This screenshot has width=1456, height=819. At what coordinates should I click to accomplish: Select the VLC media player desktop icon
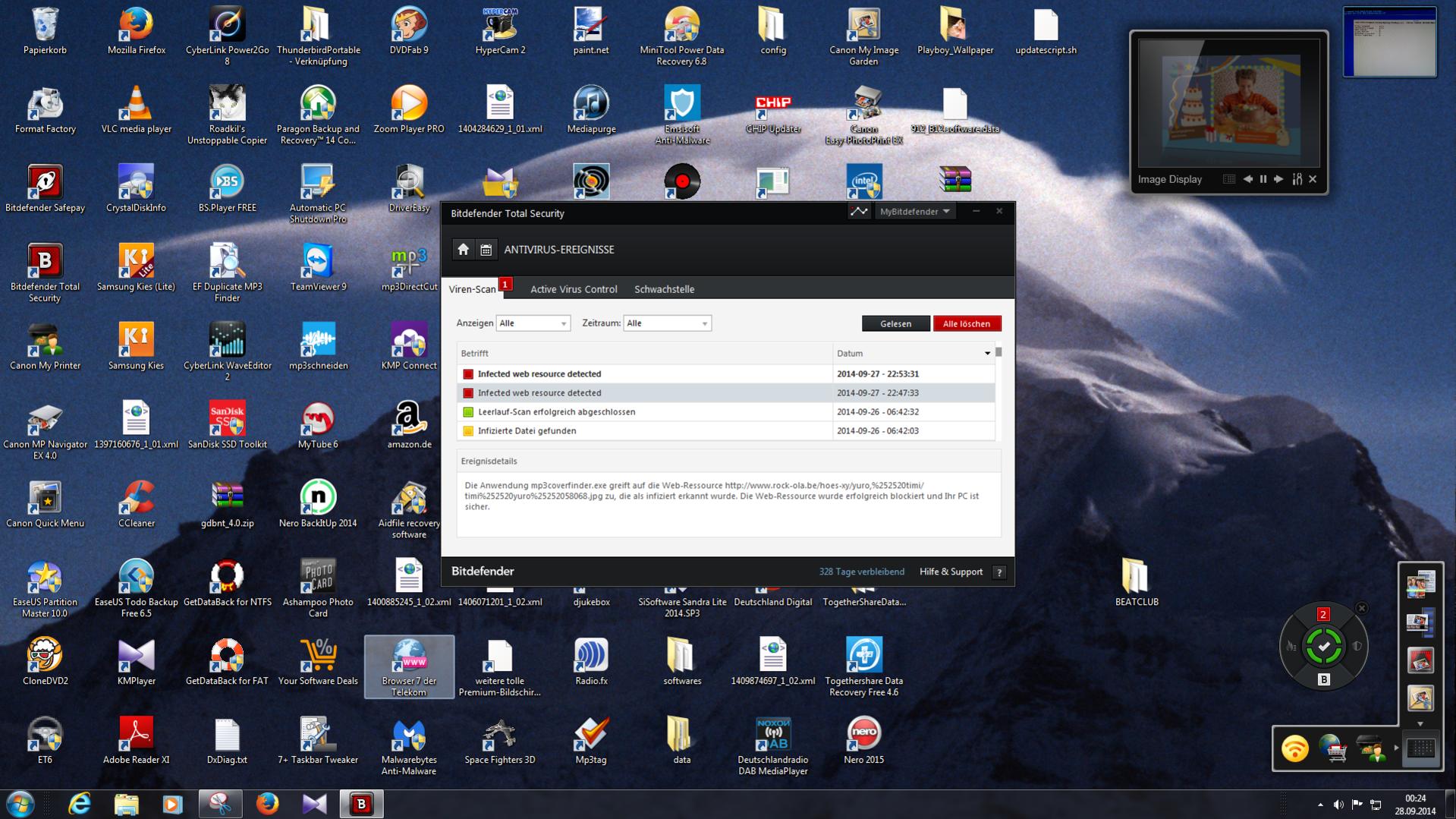(x=137, y=109)
